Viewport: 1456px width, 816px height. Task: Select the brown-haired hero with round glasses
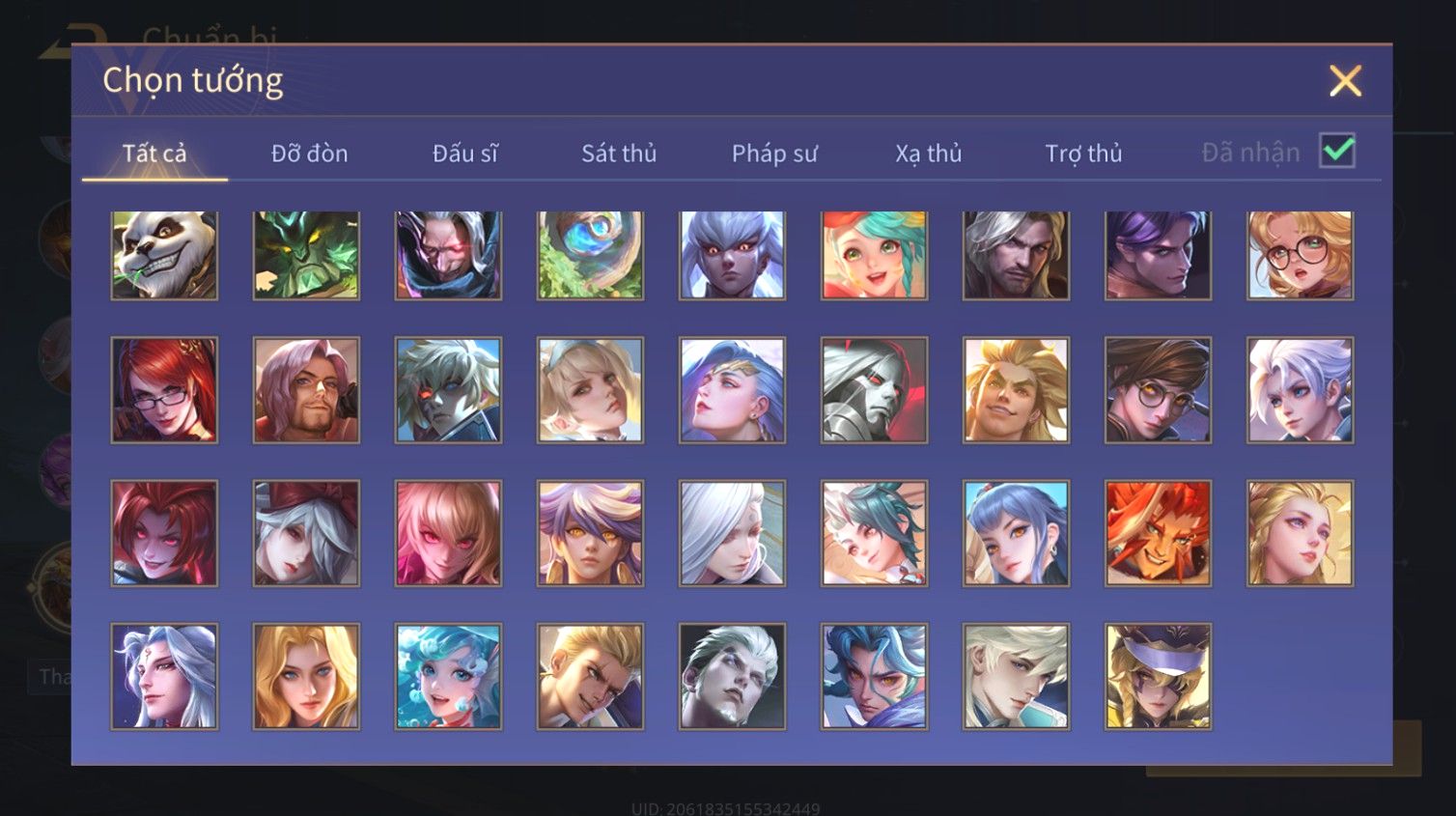pyautogui.click(x=1158, y=390)
